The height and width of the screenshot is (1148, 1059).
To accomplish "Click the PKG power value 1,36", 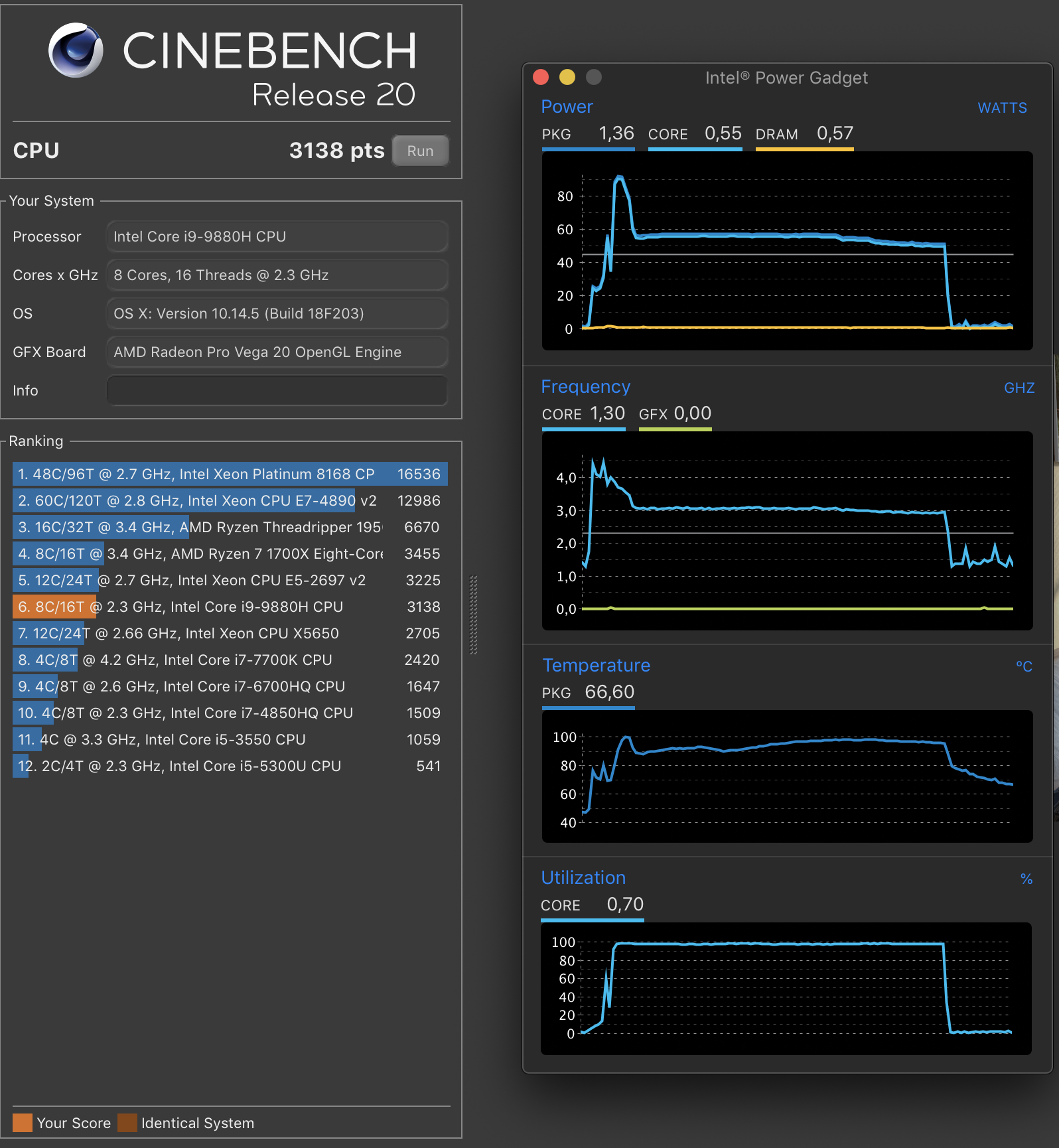I will [616, 133].
